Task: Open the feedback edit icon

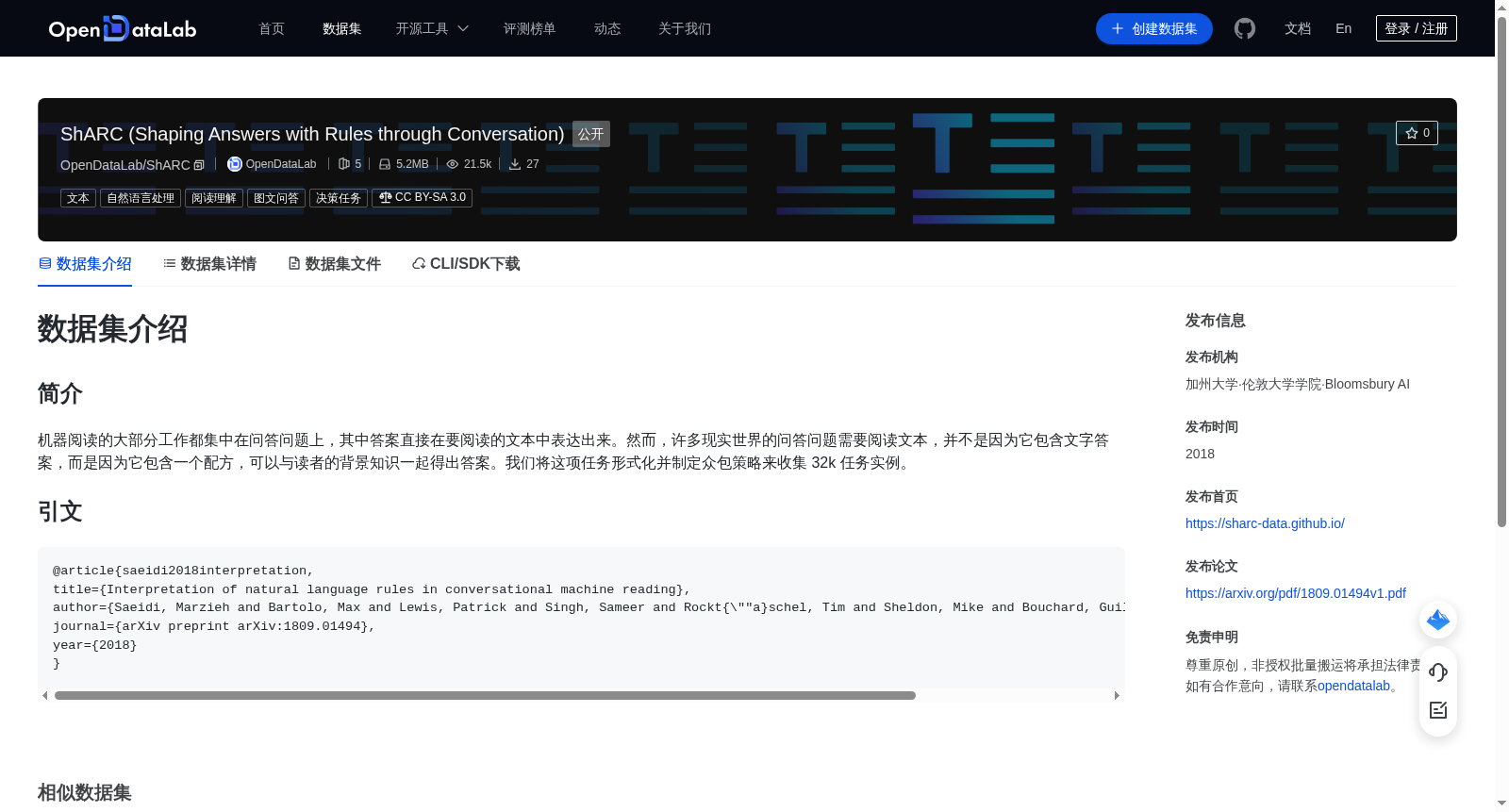Action: pyautogui.click(x=1438, y=710)
